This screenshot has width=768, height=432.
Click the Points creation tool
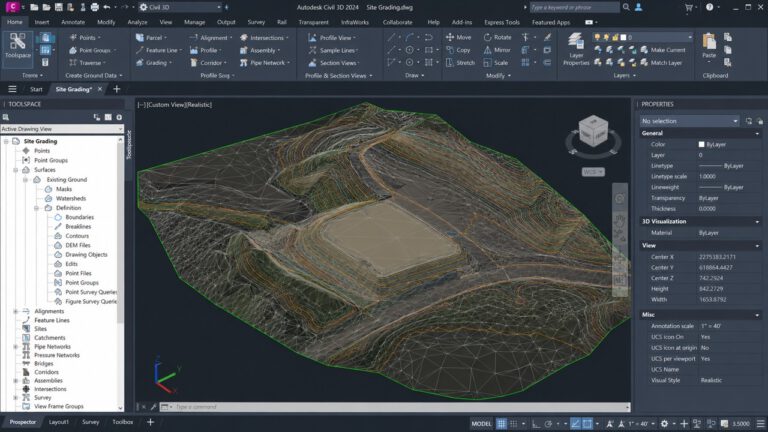coord(85,37)
